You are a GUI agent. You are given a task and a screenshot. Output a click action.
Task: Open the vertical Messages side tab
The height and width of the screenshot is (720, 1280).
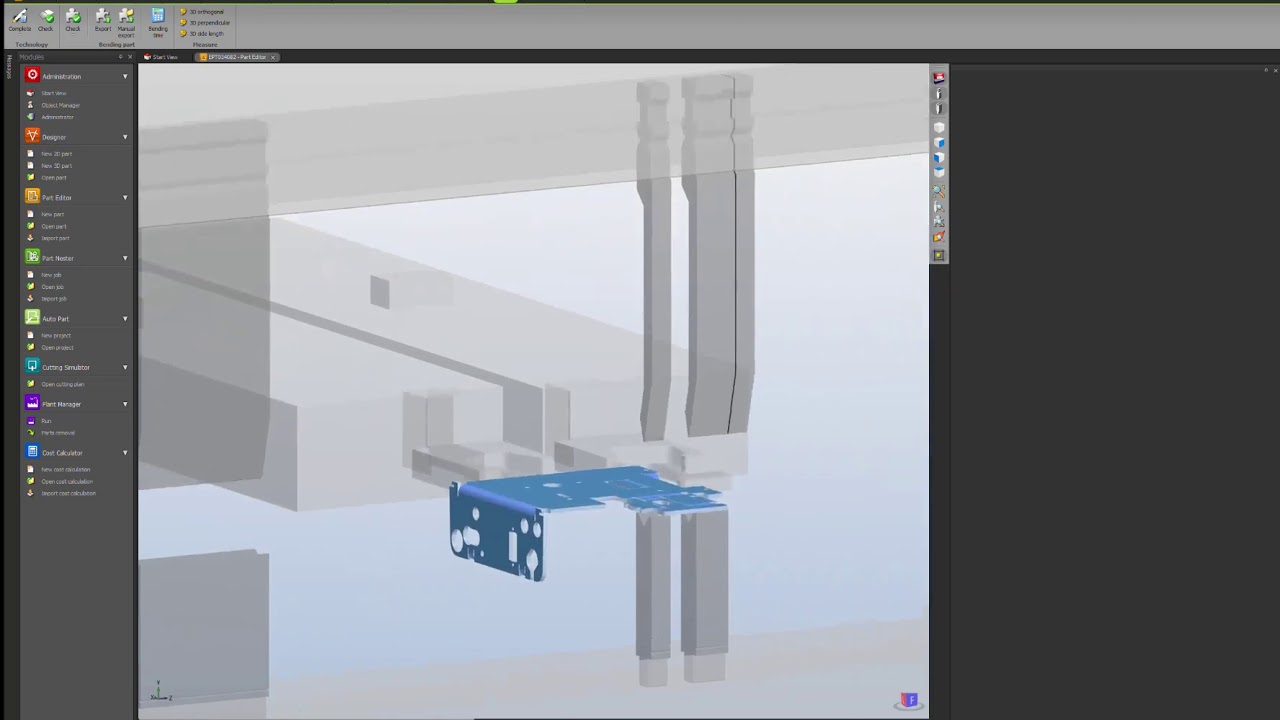pos(8,67)
